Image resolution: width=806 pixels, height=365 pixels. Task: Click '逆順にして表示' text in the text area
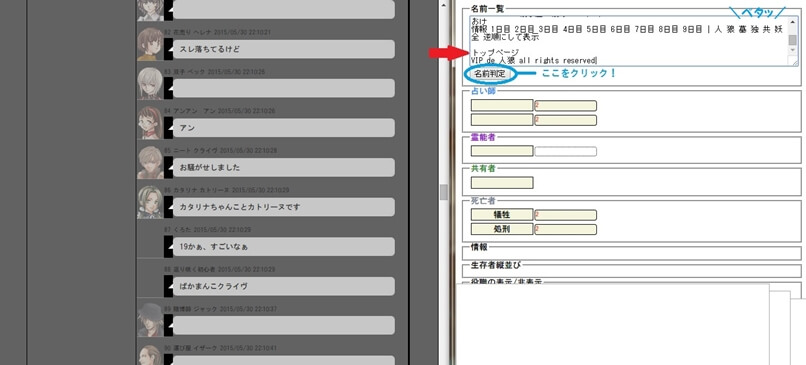coord(510,37)
